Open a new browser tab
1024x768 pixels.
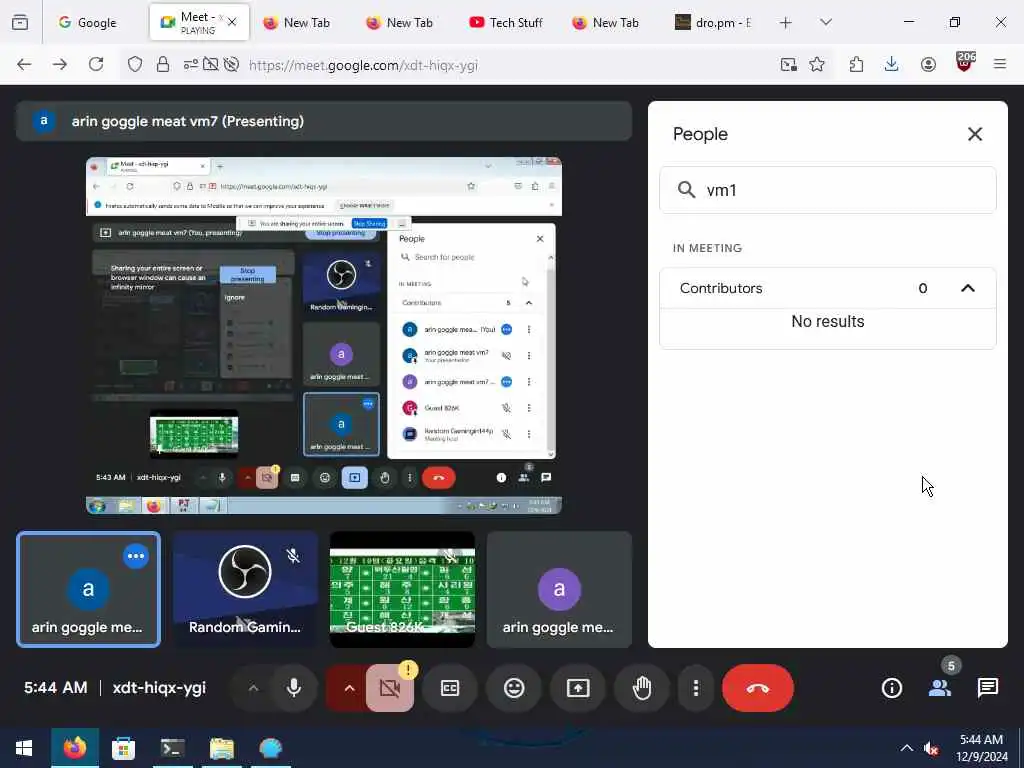(786, 22)
